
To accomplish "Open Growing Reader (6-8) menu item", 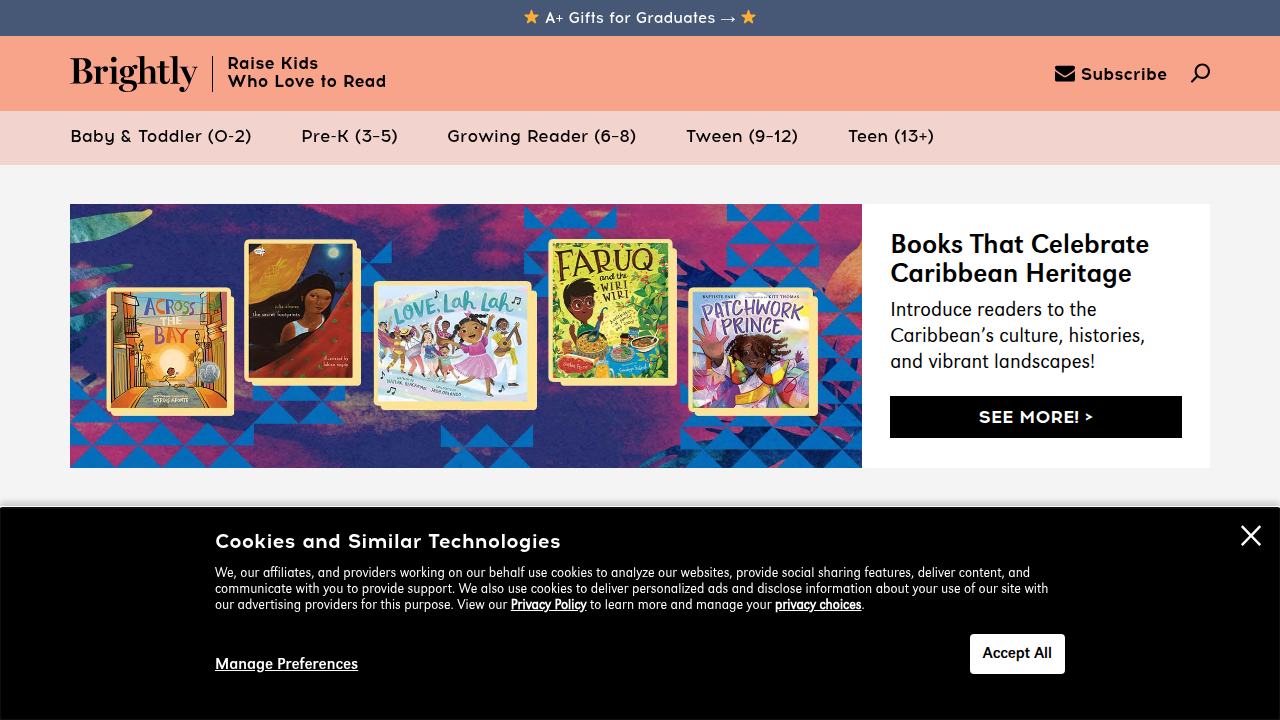I will (542, 136).
